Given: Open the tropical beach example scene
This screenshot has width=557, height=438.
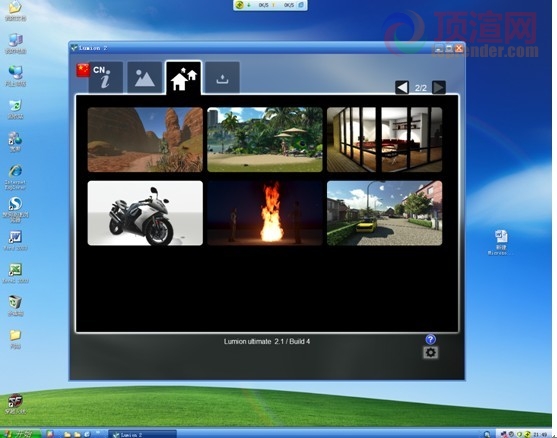Looking at the screenshot, I should pos(265,140).
